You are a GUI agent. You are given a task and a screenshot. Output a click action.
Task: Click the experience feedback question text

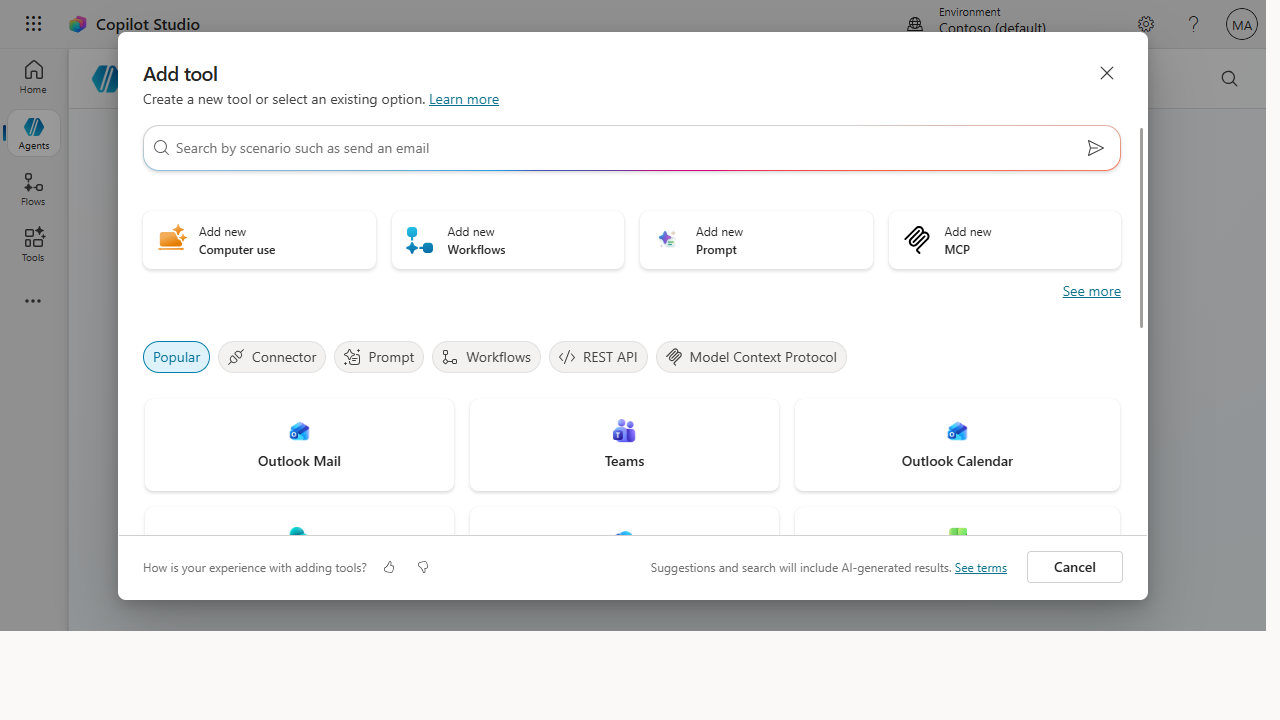click(x=255, y=568)
